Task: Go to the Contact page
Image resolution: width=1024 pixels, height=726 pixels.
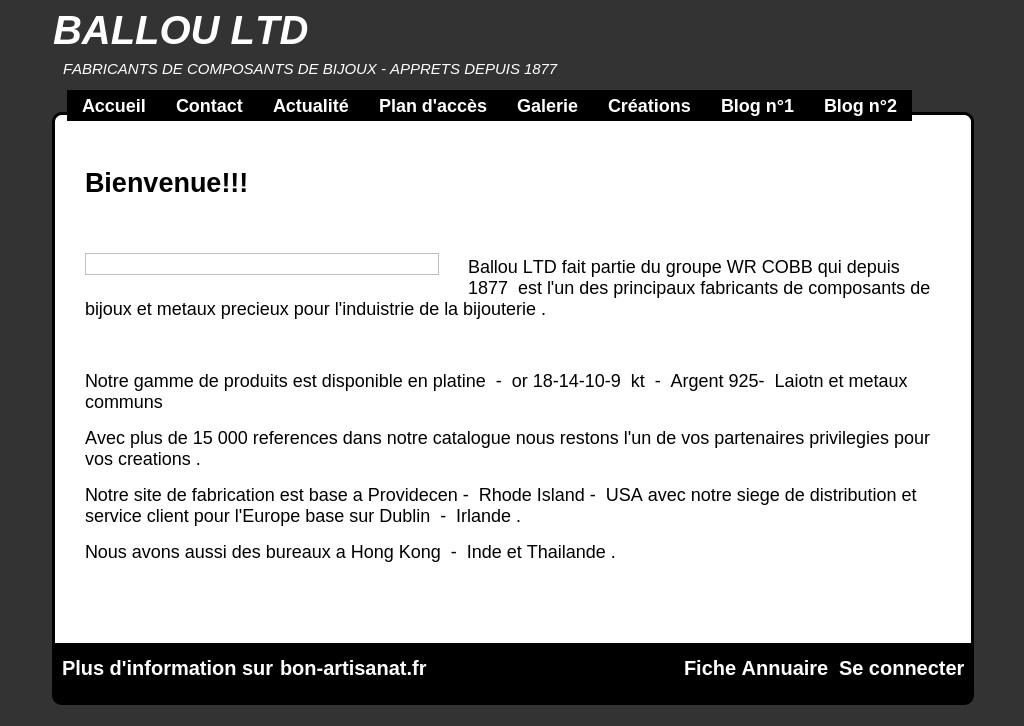Action: coord(209,106)
